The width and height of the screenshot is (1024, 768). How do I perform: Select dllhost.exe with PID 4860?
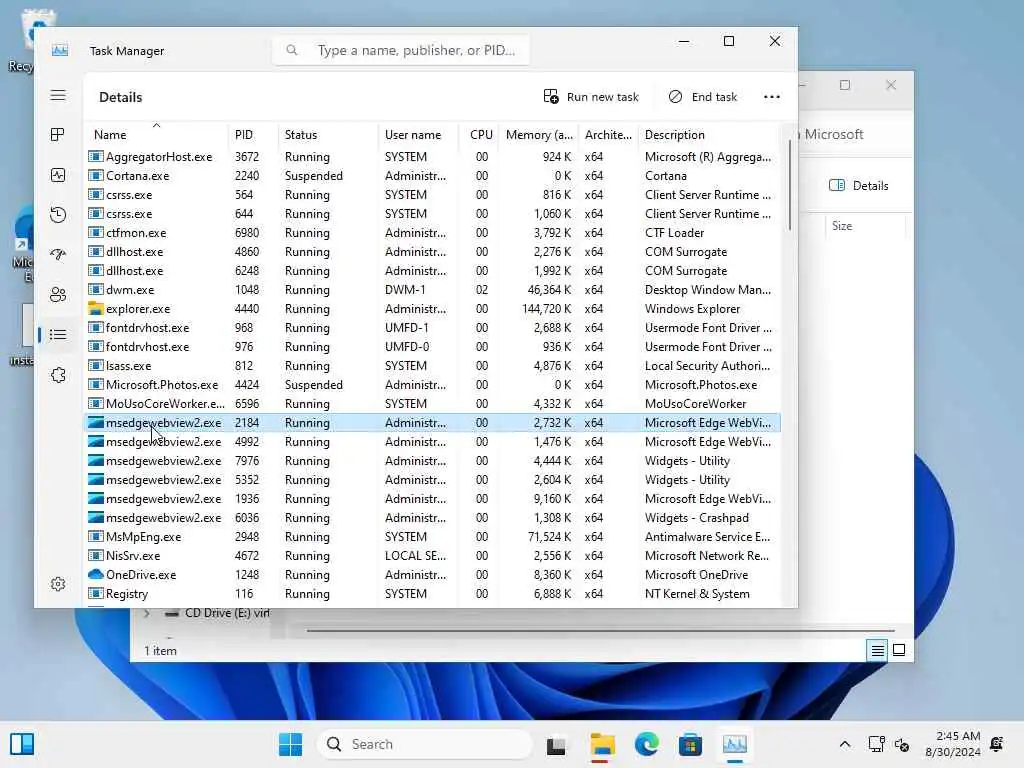(433, 251)
